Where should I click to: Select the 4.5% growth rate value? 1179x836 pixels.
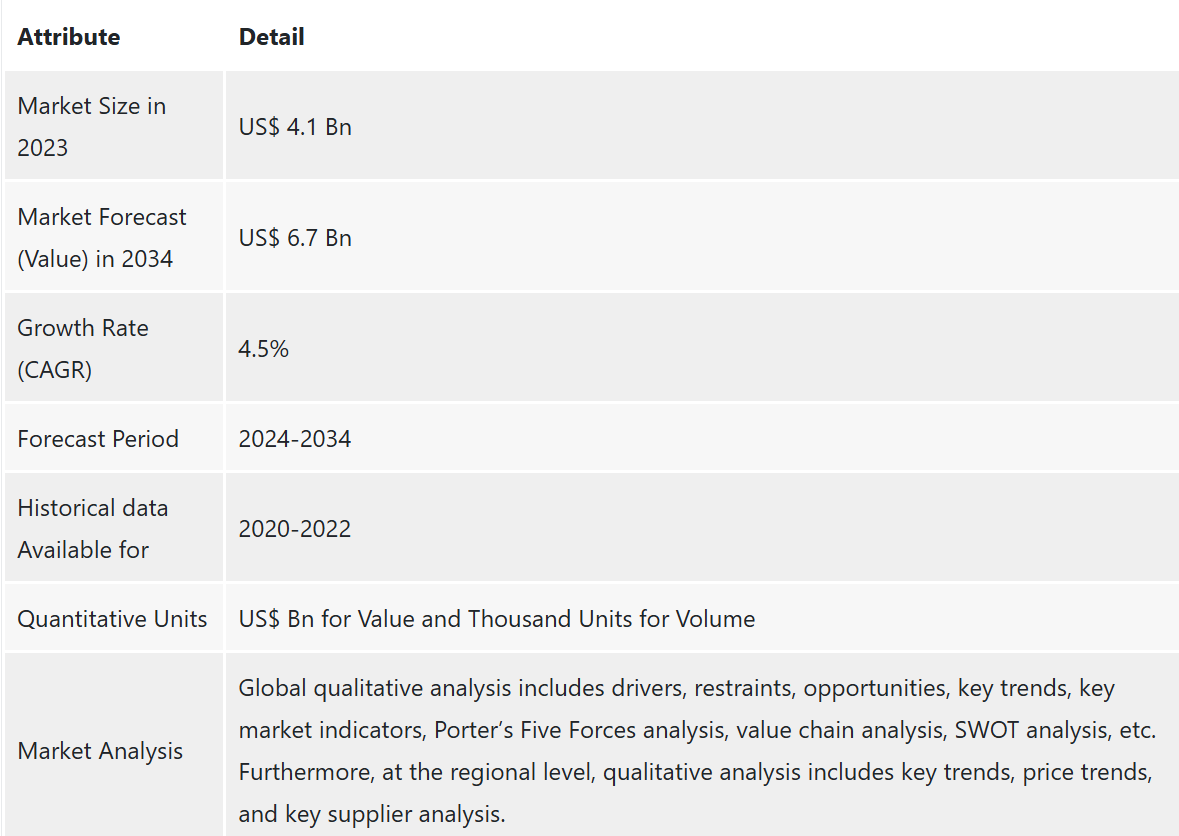263,349
